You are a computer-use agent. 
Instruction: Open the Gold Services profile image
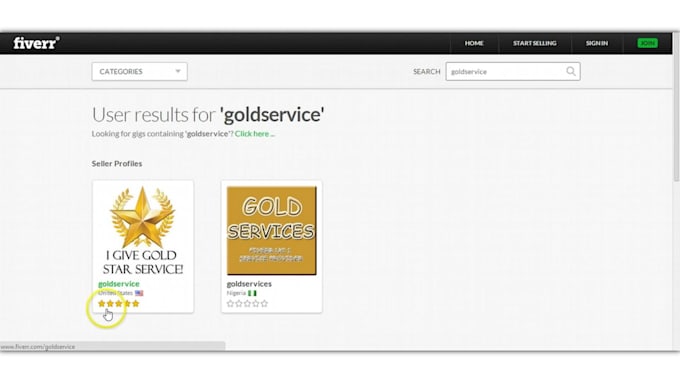(271, 230)
